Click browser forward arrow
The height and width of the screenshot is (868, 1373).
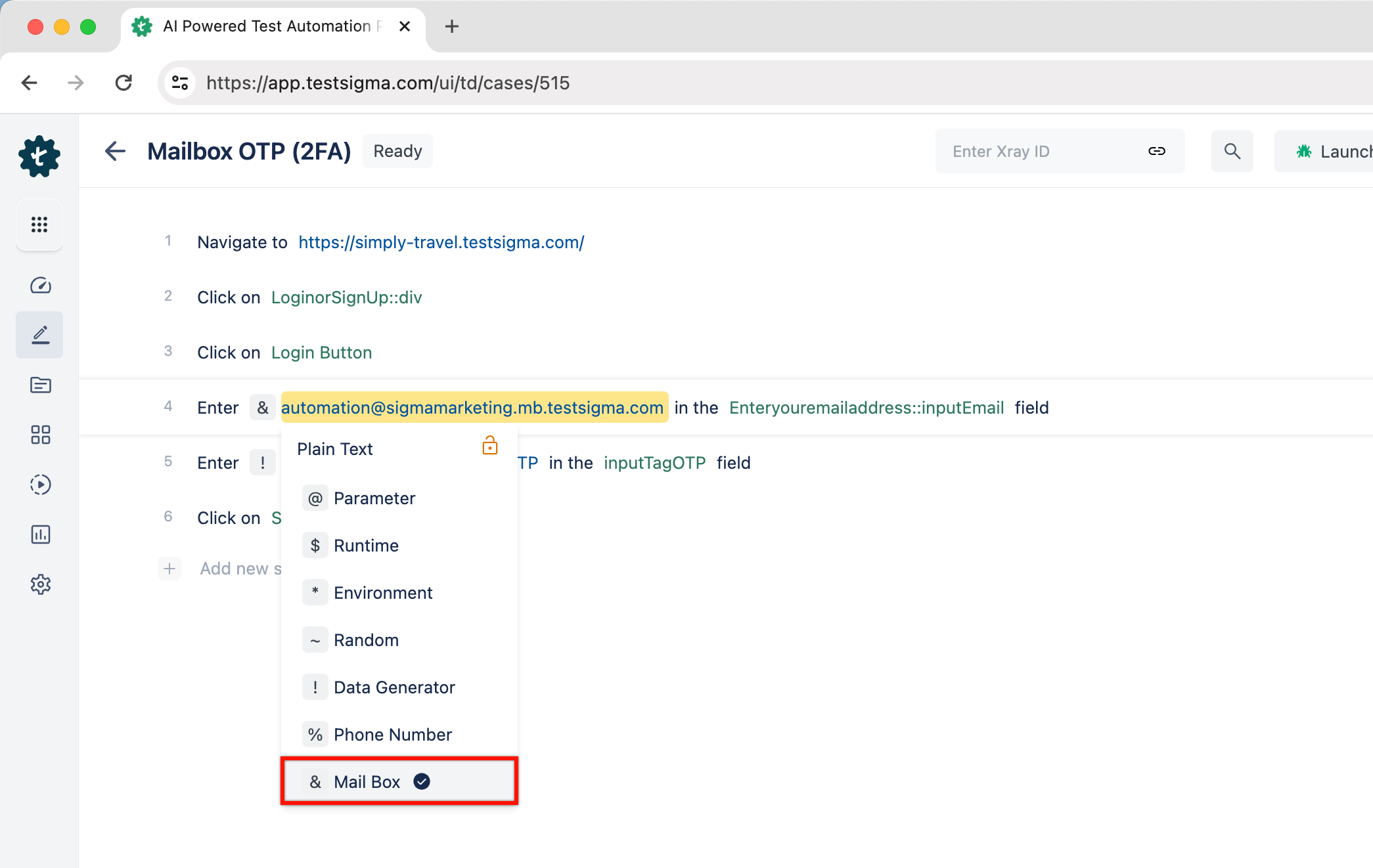point(76,83)
